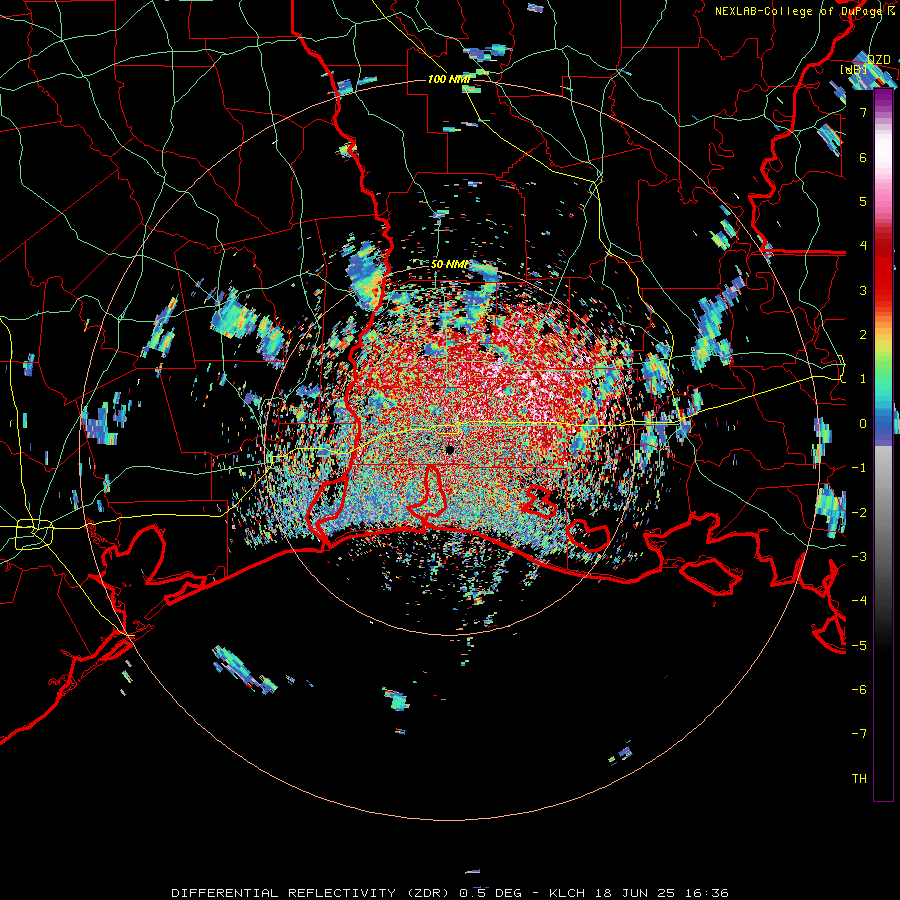Click the 5 dB label on scale
Screen dimensions: 900x900
[x=863, y=201]
